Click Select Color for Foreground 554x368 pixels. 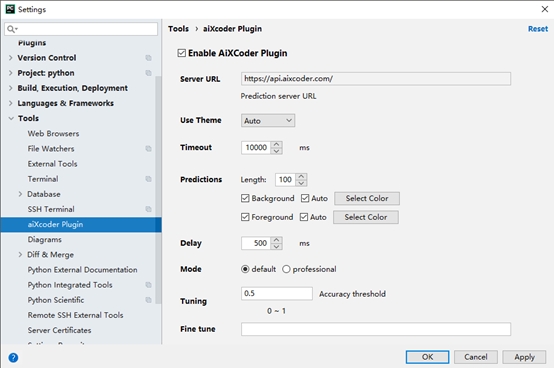366,217
